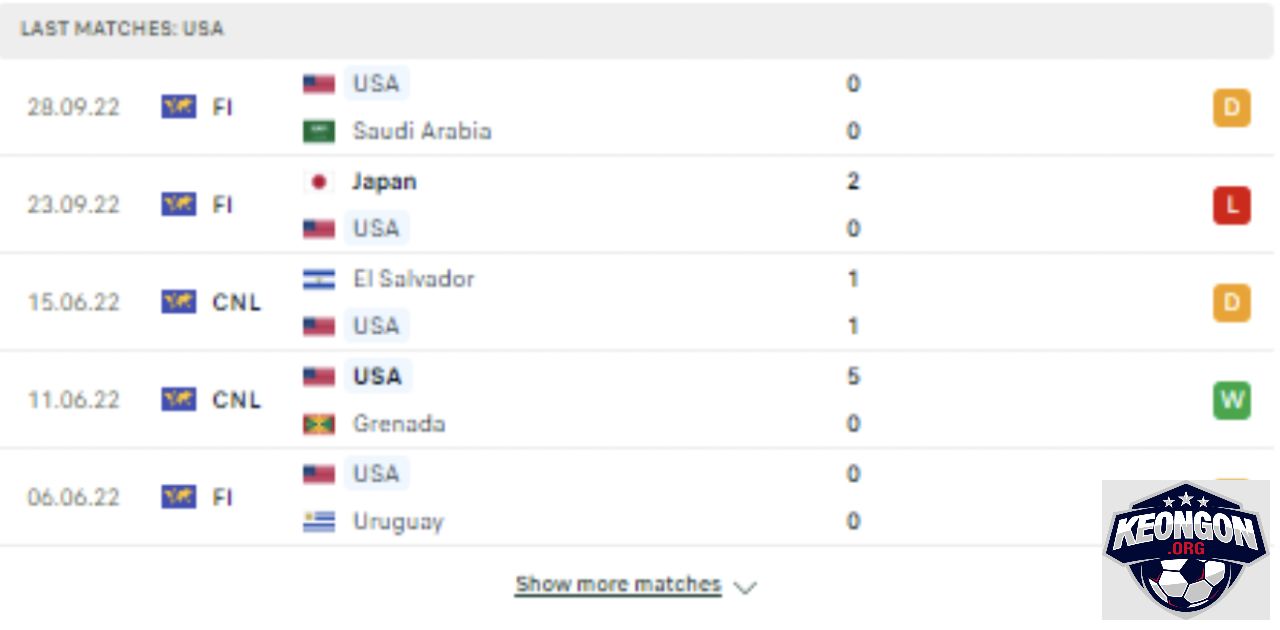Viewport: 1280px width, 630px height.
Task: Click the USA flag in the 28.09.22 match
Action: coord(319,84)
